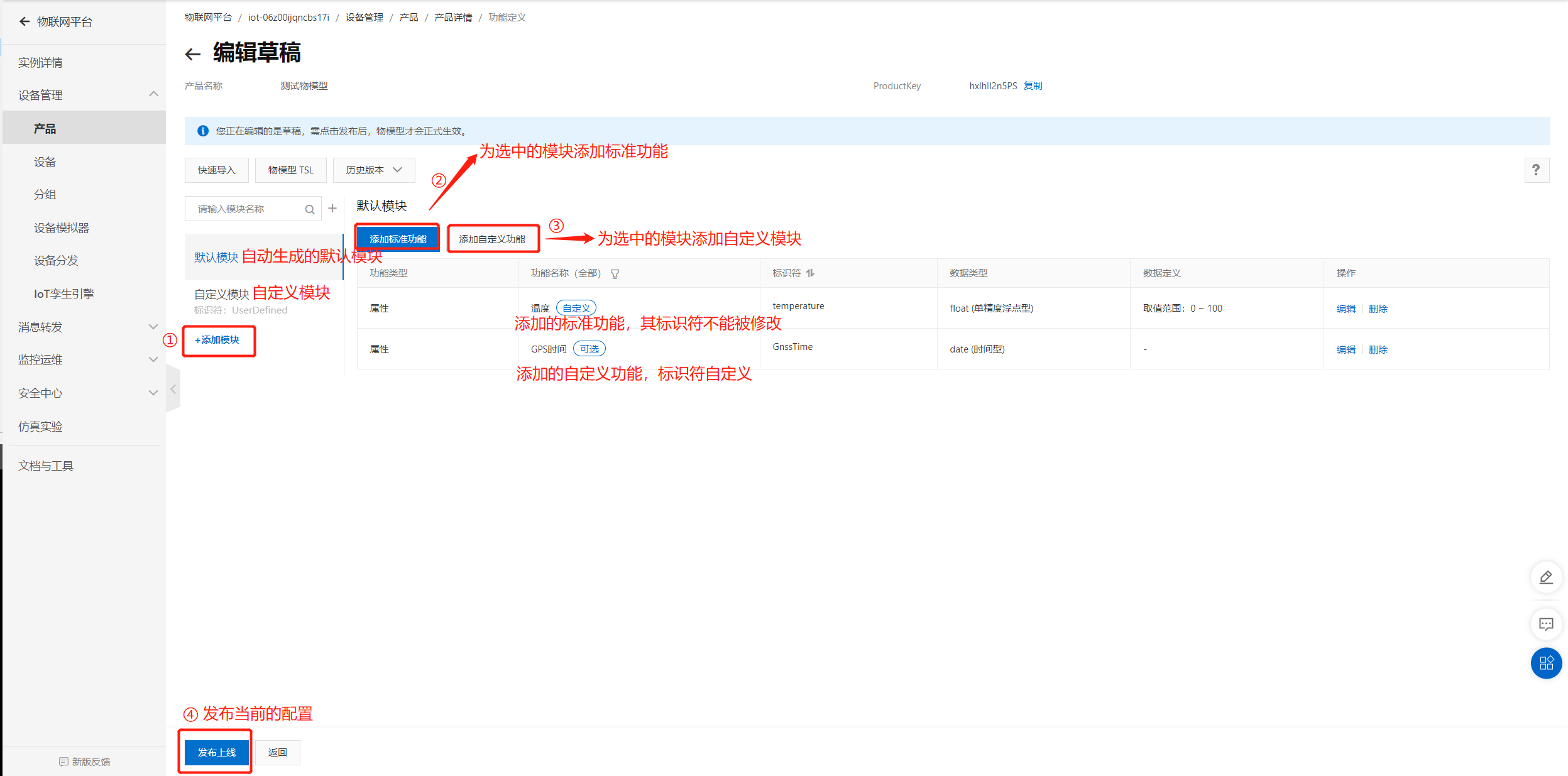
Task: Open 设备模拟器 in the sidebar
Action: pyautogui.click(x=62, y=228)
